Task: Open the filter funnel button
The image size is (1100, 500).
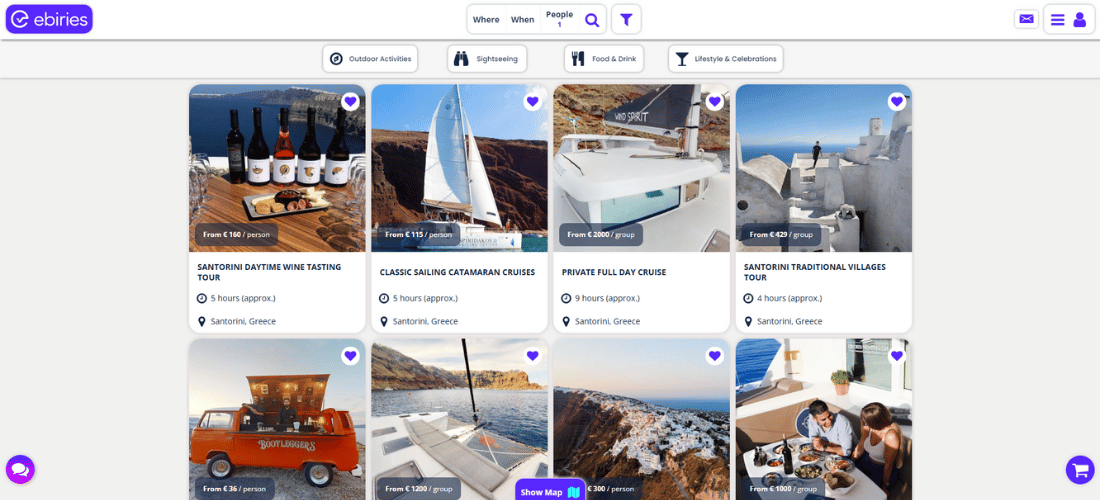Action: click(x=626, y=20)
